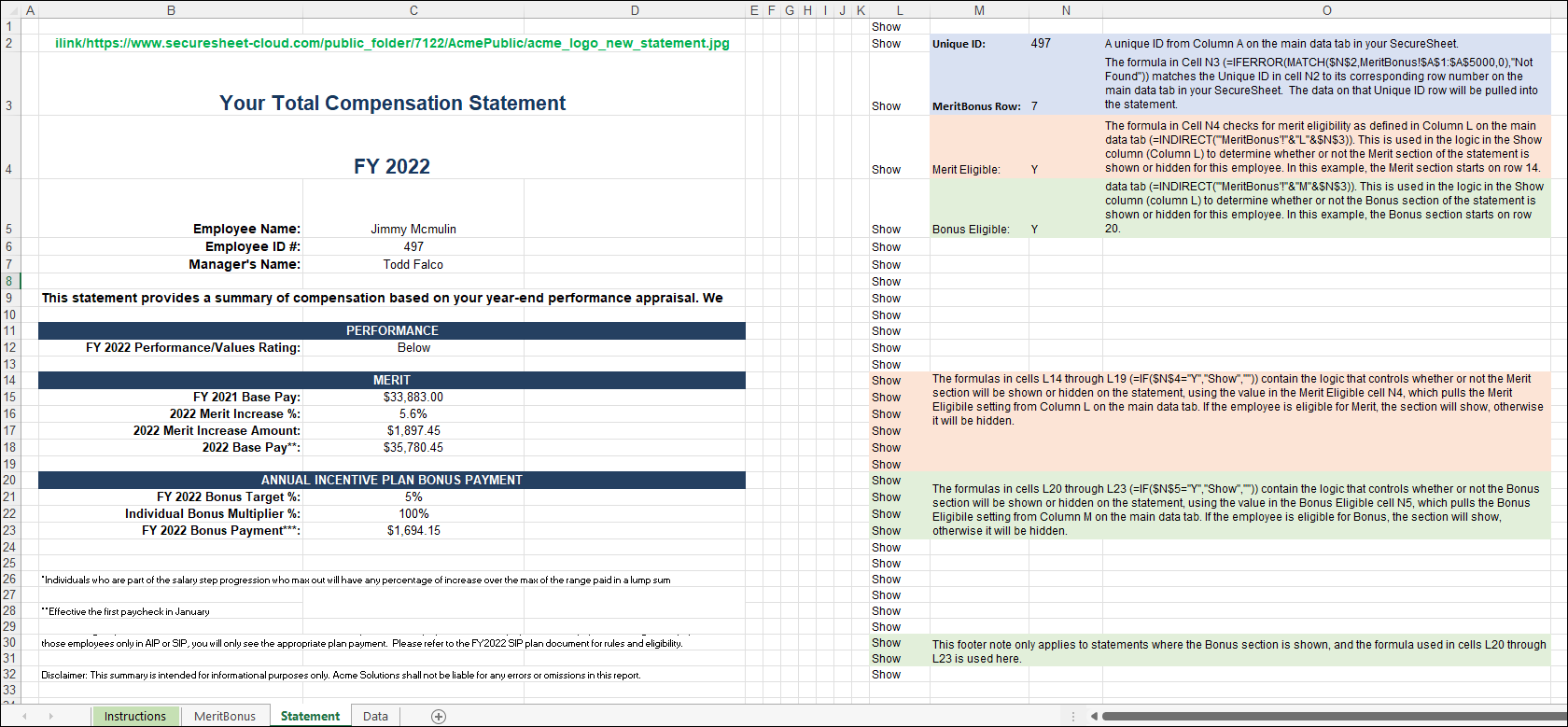Screen dimensions: 1568x727
Task: Click the acme logo image link text
Action: [x=392, y=44]
